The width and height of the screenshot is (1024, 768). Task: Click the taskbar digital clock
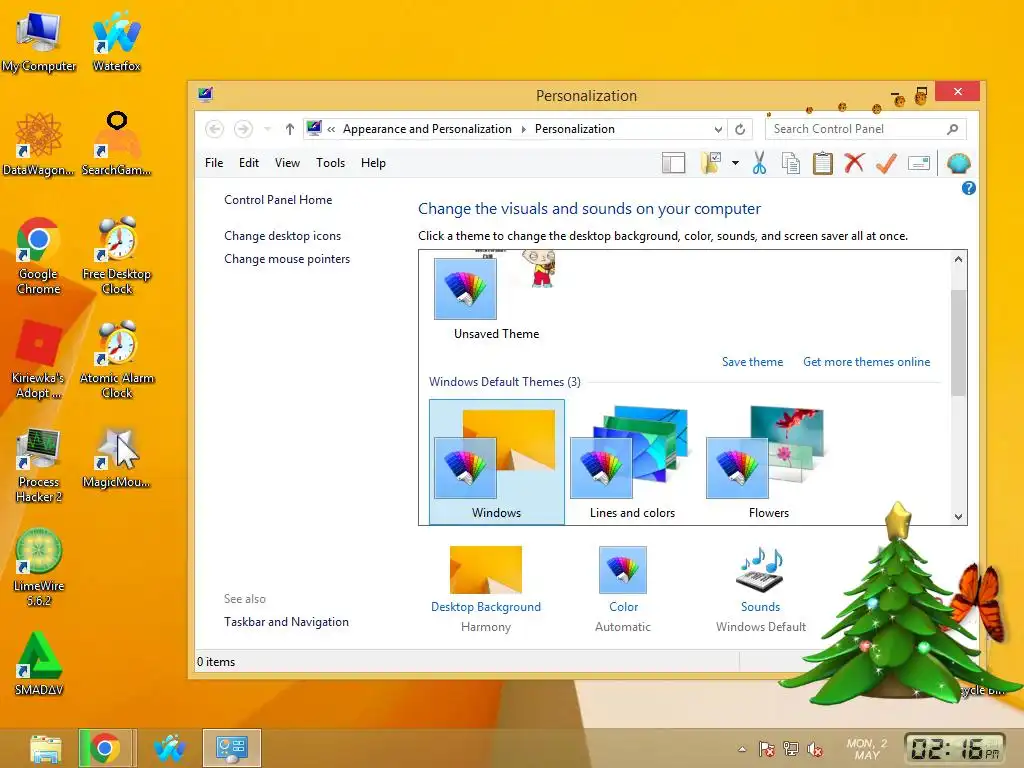pyautogui.click(x=954, y=748)
